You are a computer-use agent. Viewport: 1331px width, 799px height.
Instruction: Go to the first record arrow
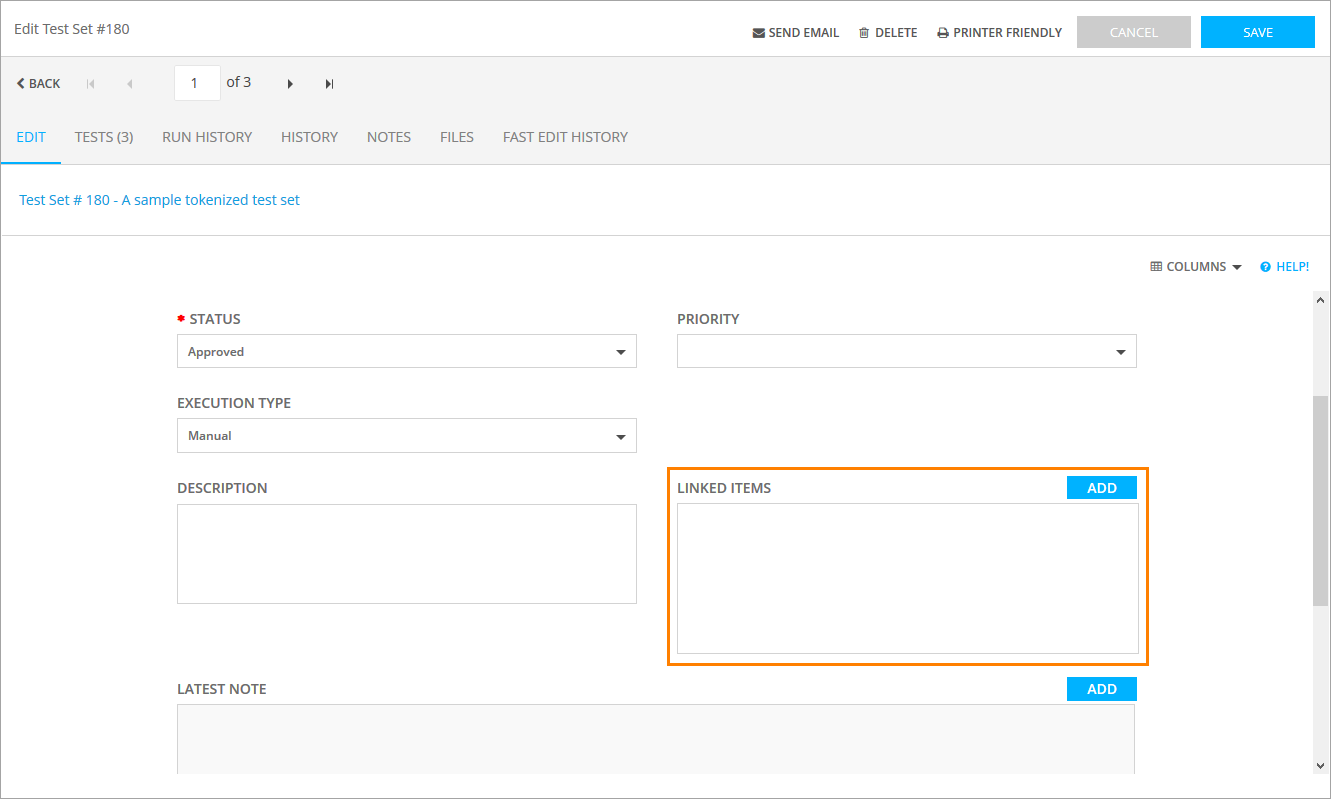91,84
